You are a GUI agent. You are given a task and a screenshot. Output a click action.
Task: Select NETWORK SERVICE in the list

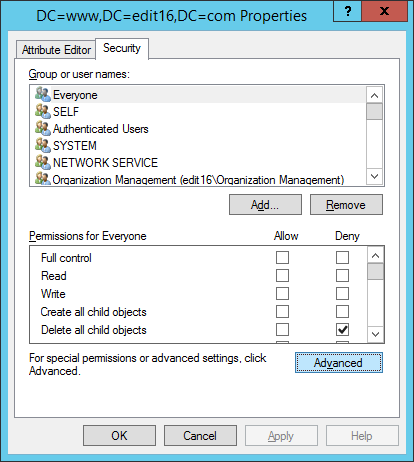click(105, 163)
